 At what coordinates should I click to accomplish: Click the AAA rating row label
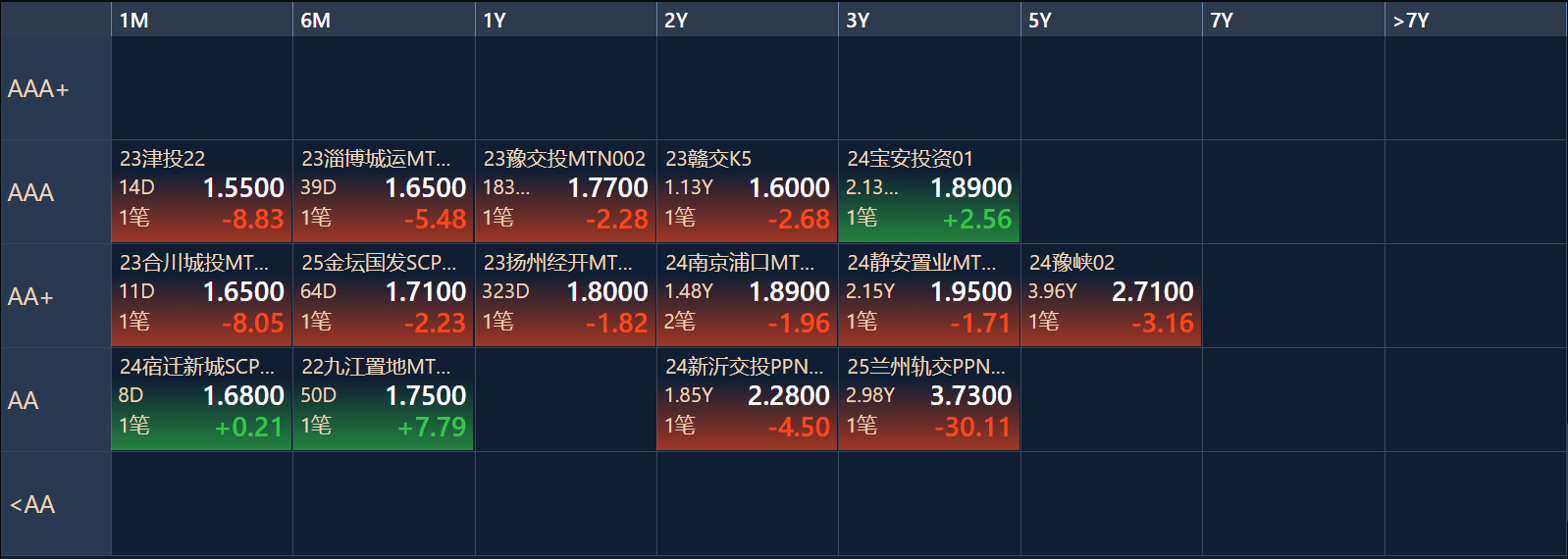55,192
